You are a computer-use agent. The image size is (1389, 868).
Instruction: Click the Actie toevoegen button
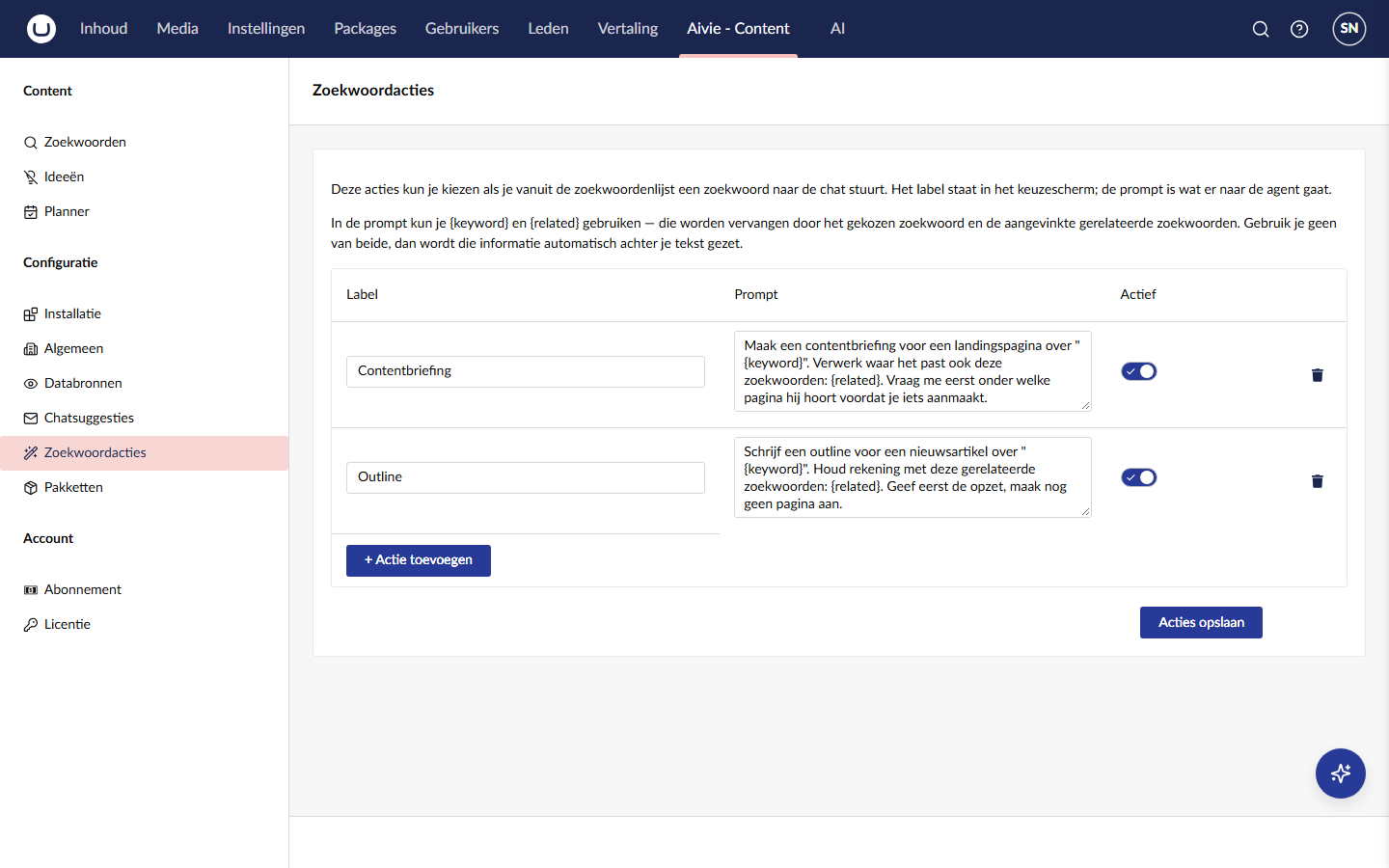point(419,560)
